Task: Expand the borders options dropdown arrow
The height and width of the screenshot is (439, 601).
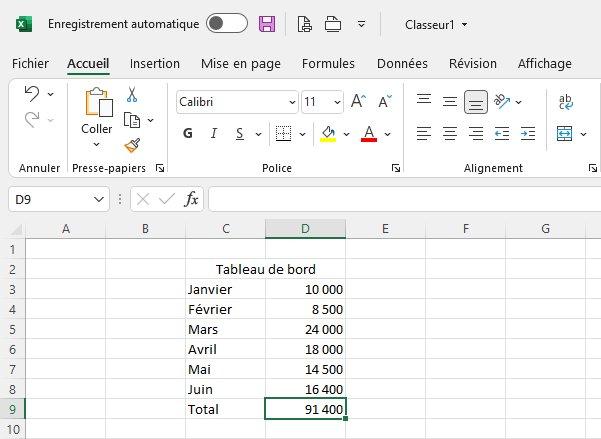Action: point(302,134)
